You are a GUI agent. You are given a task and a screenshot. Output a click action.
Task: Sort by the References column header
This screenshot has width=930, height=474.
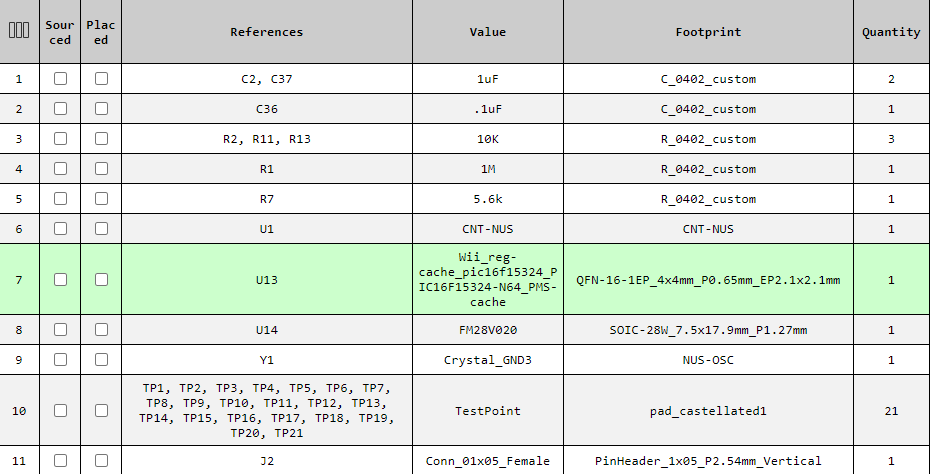click(x=267, y=31)
